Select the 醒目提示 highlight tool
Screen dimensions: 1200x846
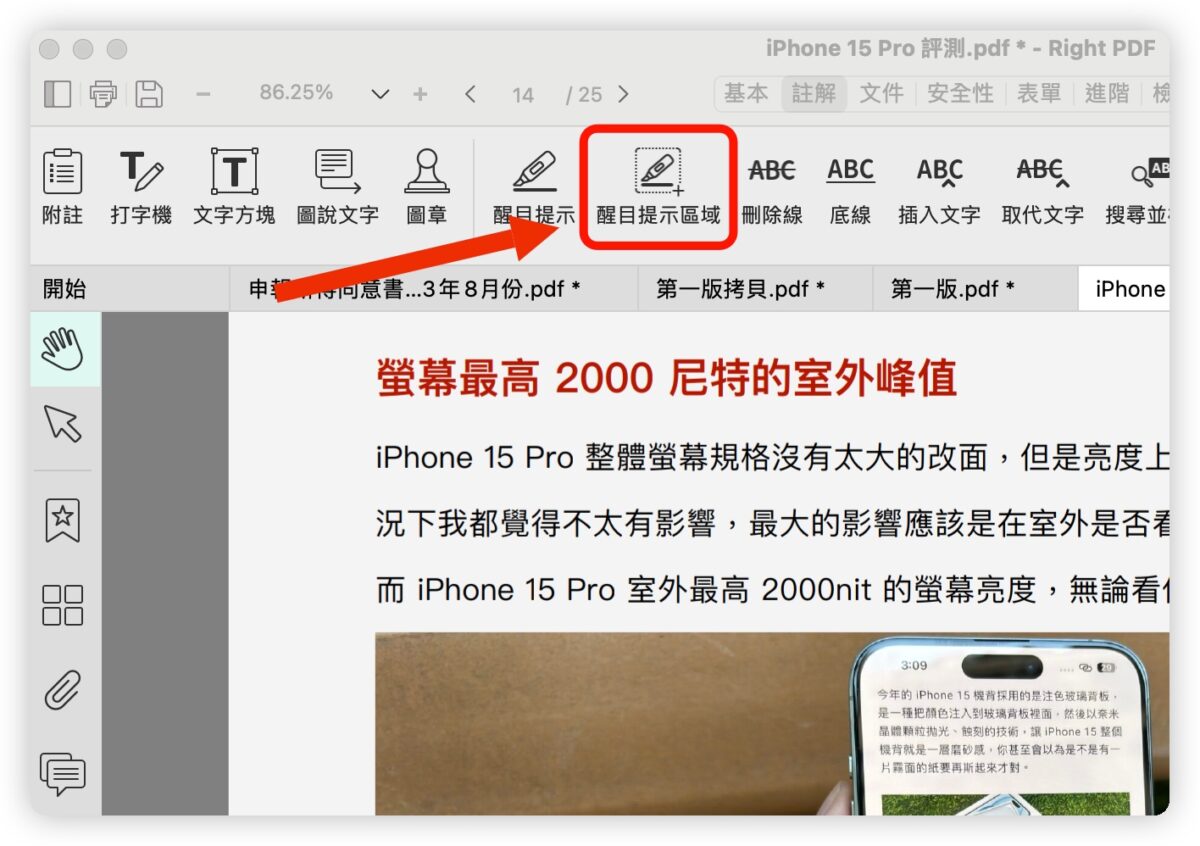pyautogui.click(x=535, y=187)
